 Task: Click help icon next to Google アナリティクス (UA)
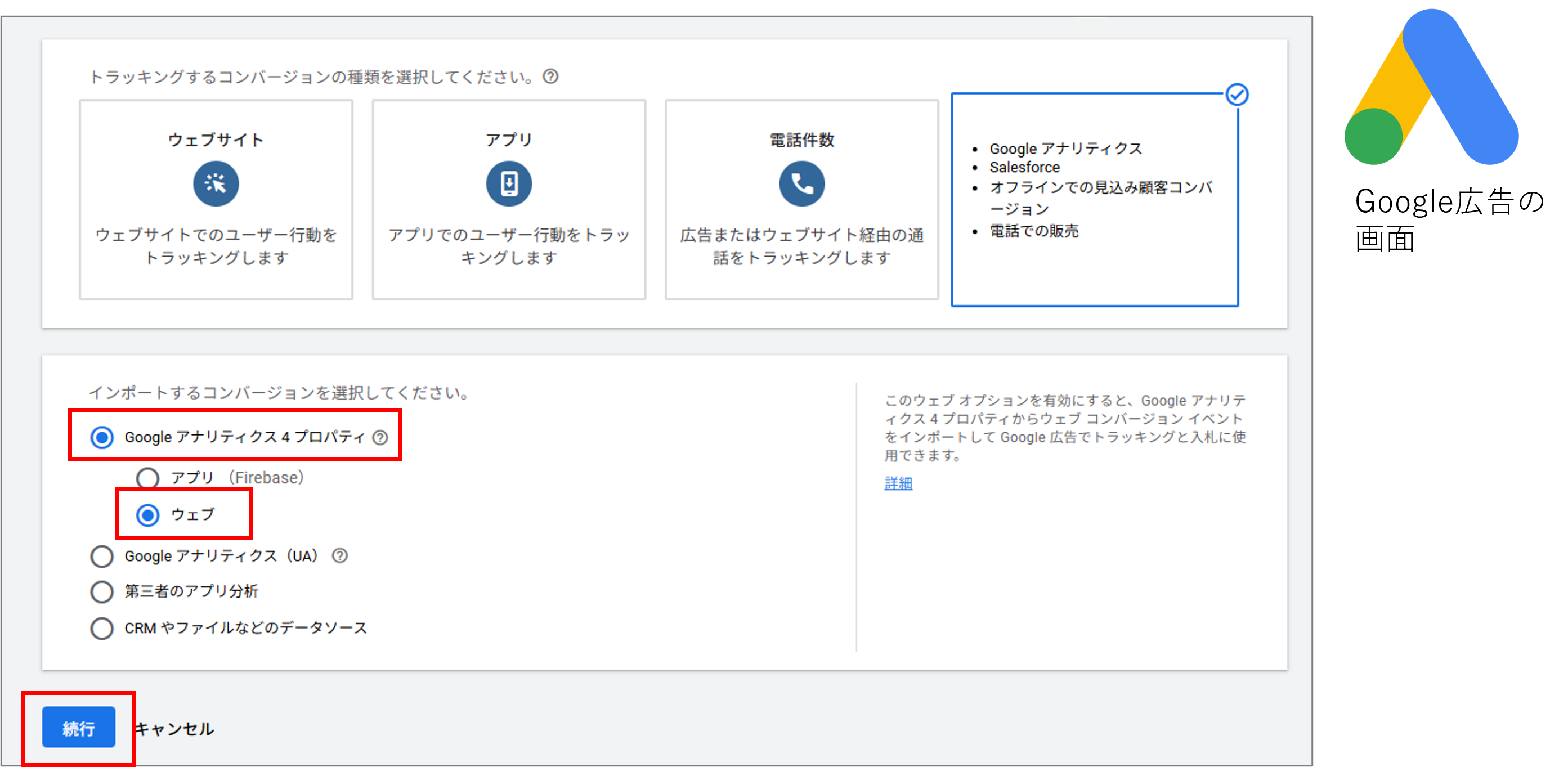point(339,556)
